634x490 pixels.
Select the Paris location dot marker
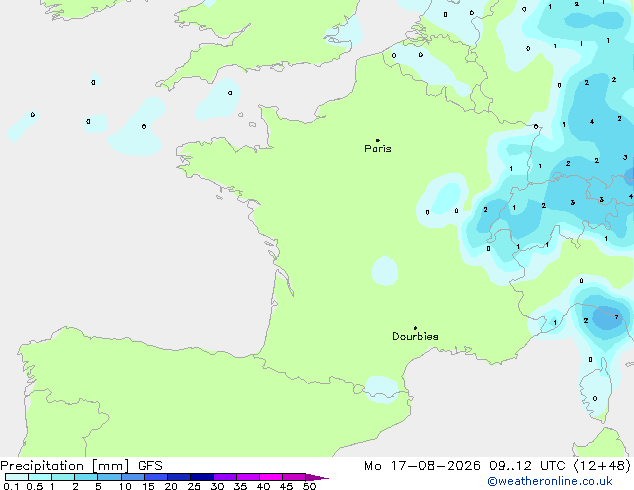coord(378,140)
